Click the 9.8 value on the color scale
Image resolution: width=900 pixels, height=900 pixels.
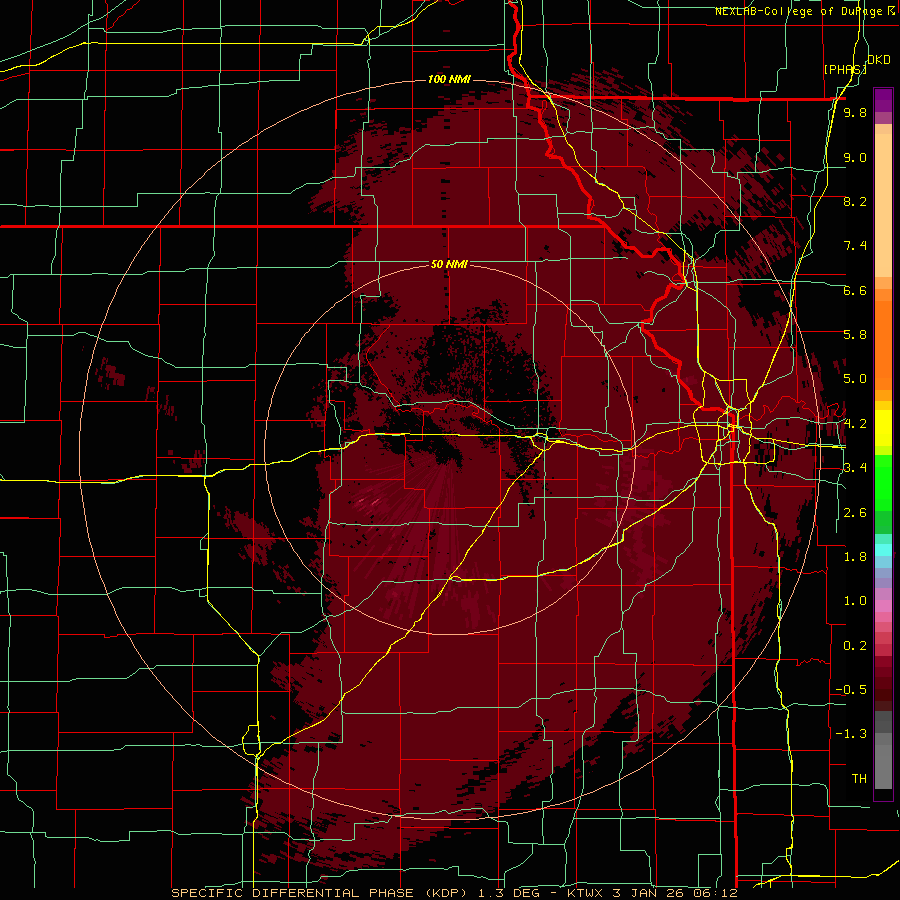(855, 112)
